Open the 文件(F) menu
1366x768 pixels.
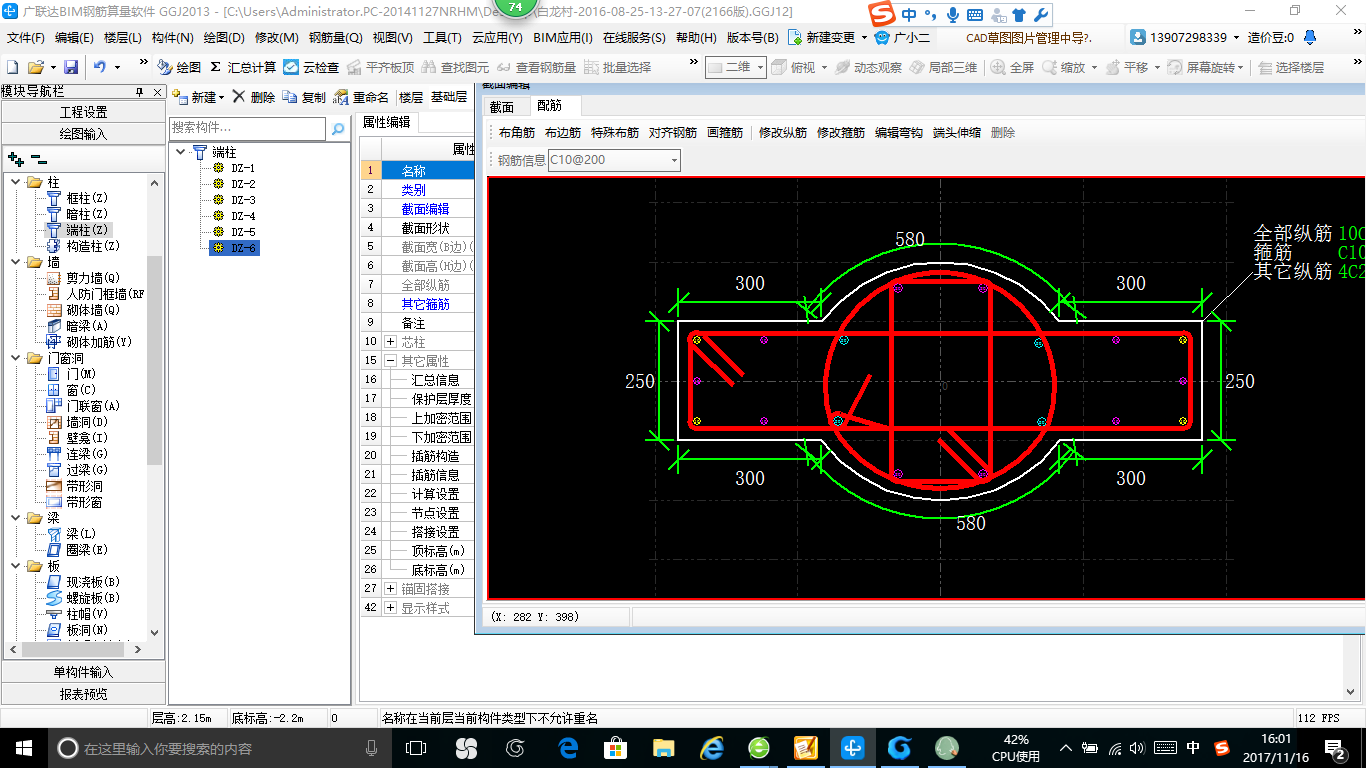click(26, 38)
